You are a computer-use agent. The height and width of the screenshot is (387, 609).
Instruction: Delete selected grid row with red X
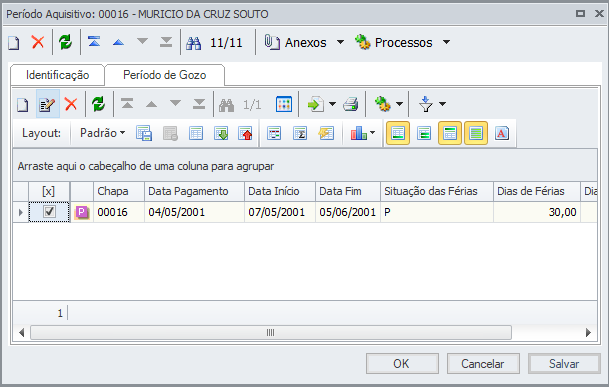click(71, 104)
